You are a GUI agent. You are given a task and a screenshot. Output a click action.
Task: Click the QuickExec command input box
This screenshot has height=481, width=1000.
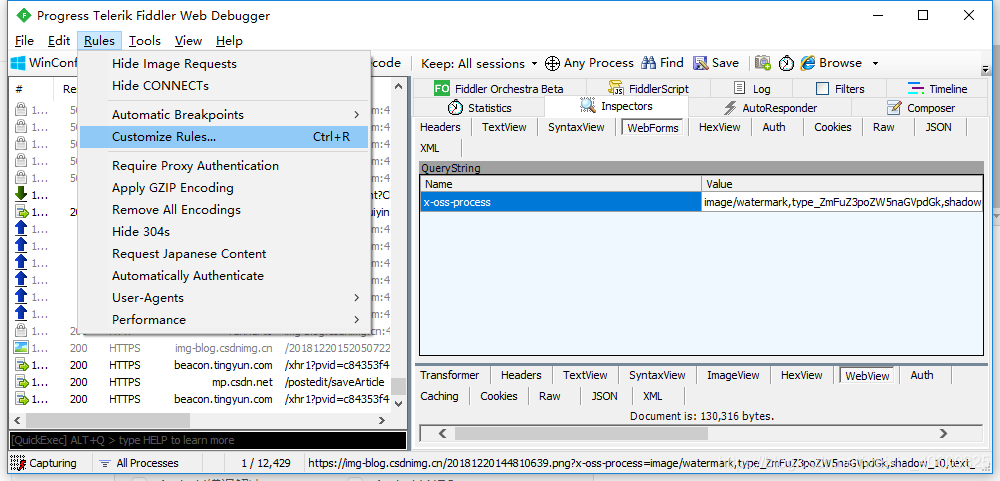208,440
